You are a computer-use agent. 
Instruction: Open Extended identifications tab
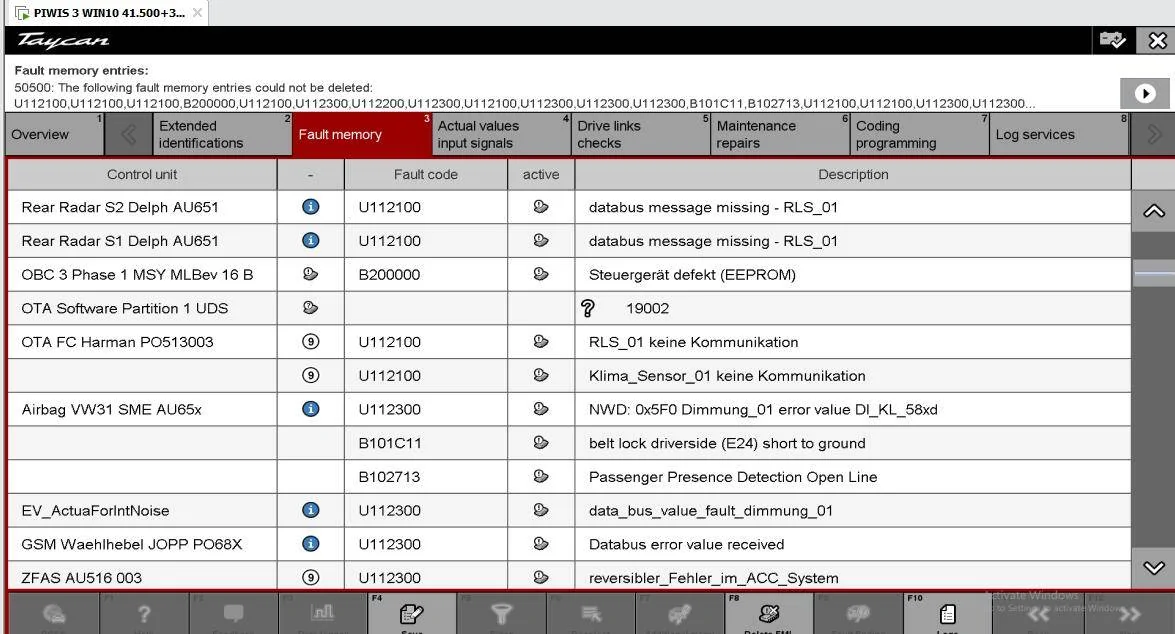(x=223, y=135)
